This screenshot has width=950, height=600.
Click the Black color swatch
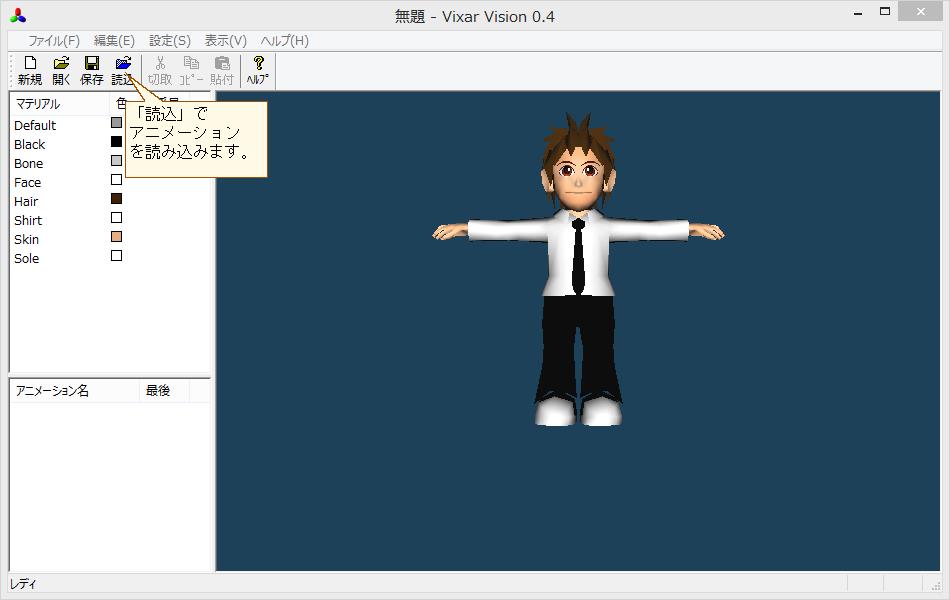[x=116, y=142]
